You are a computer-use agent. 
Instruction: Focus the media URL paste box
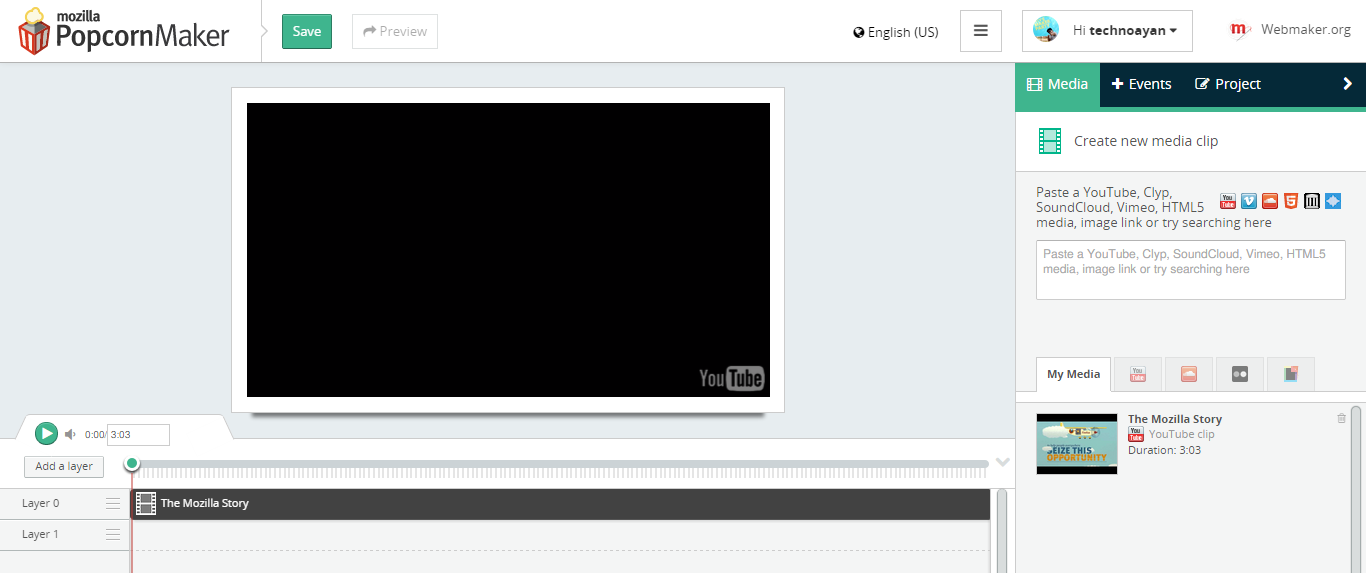[x=1191, y=270]
